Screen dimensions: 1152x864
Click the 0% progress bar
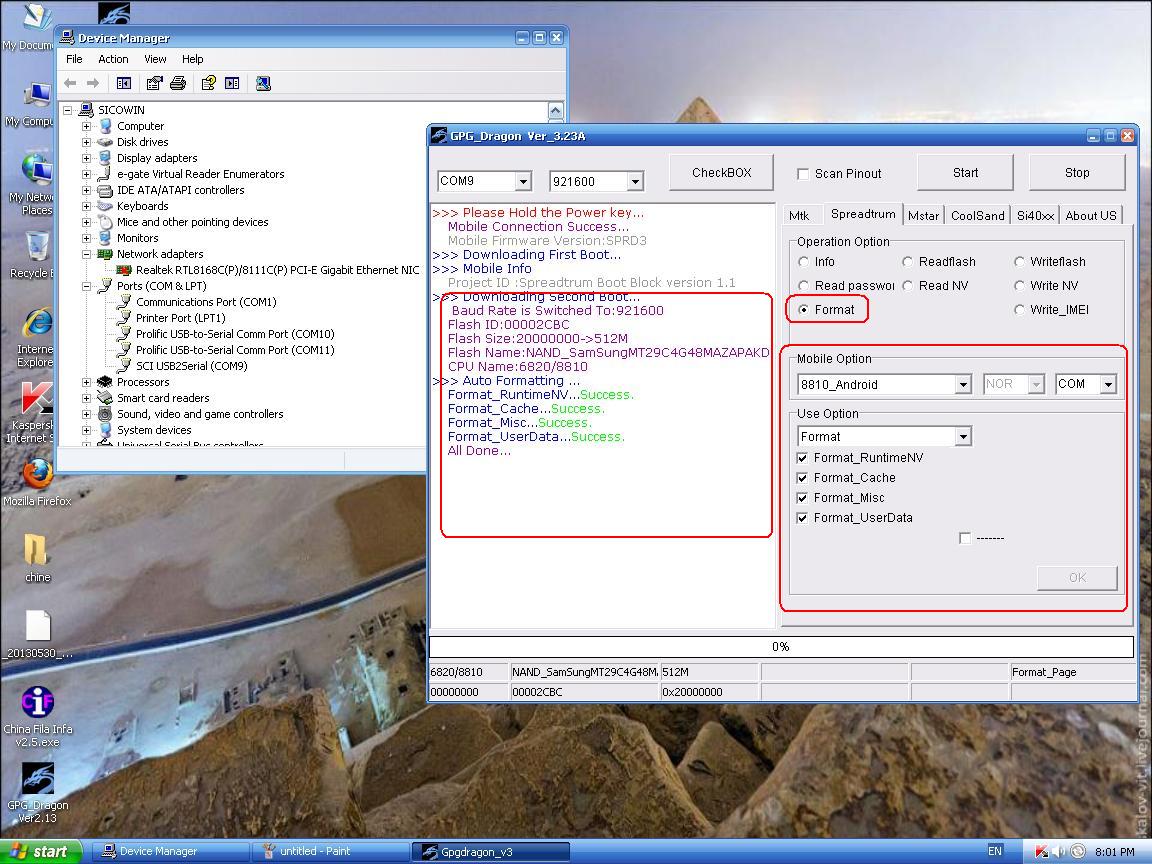tap(781, 647)
